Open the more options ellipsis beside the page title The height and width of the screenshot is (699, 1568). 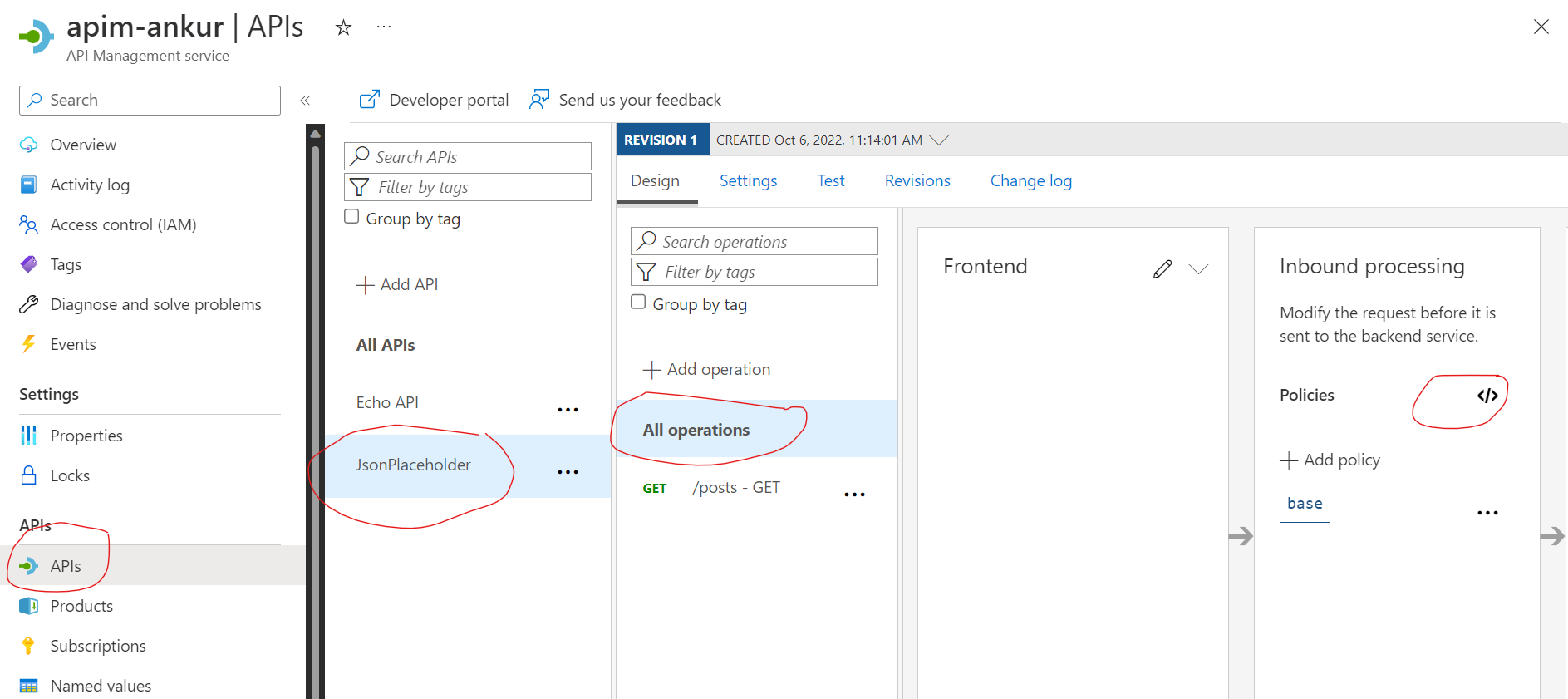pos(383,27)
